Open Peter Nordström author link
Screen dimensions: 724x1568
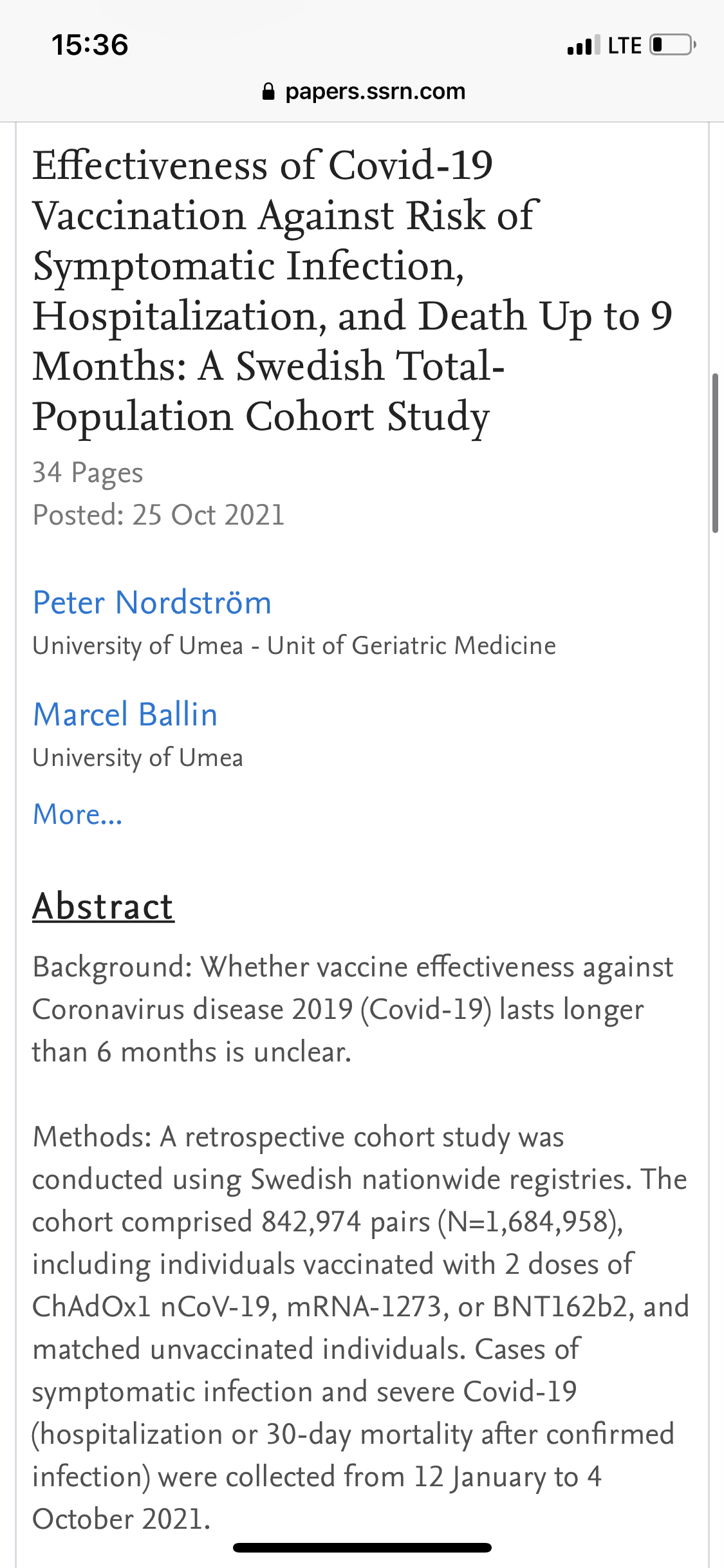[152, 603]
